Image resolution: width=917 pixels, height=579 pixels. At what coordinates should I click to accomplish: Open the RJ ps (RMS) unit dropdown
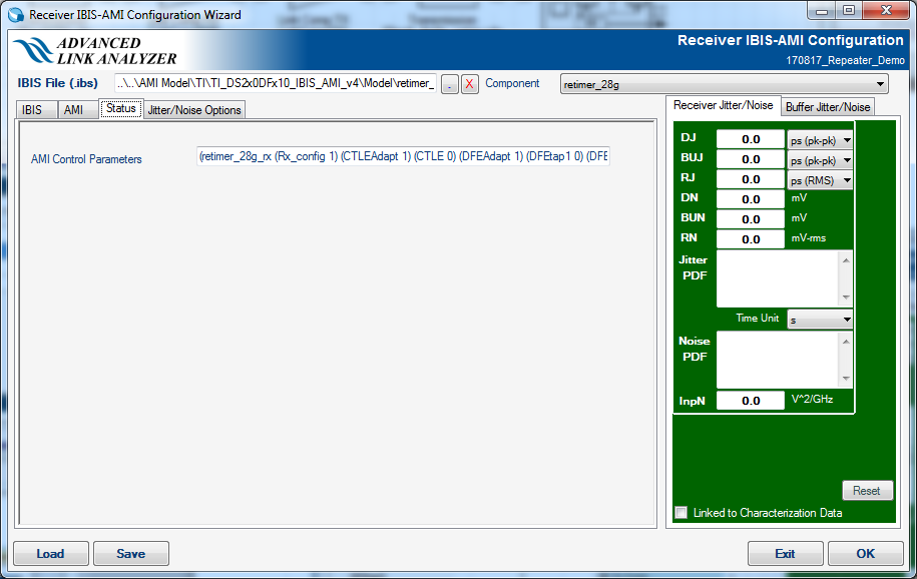(x=820, y=180)
